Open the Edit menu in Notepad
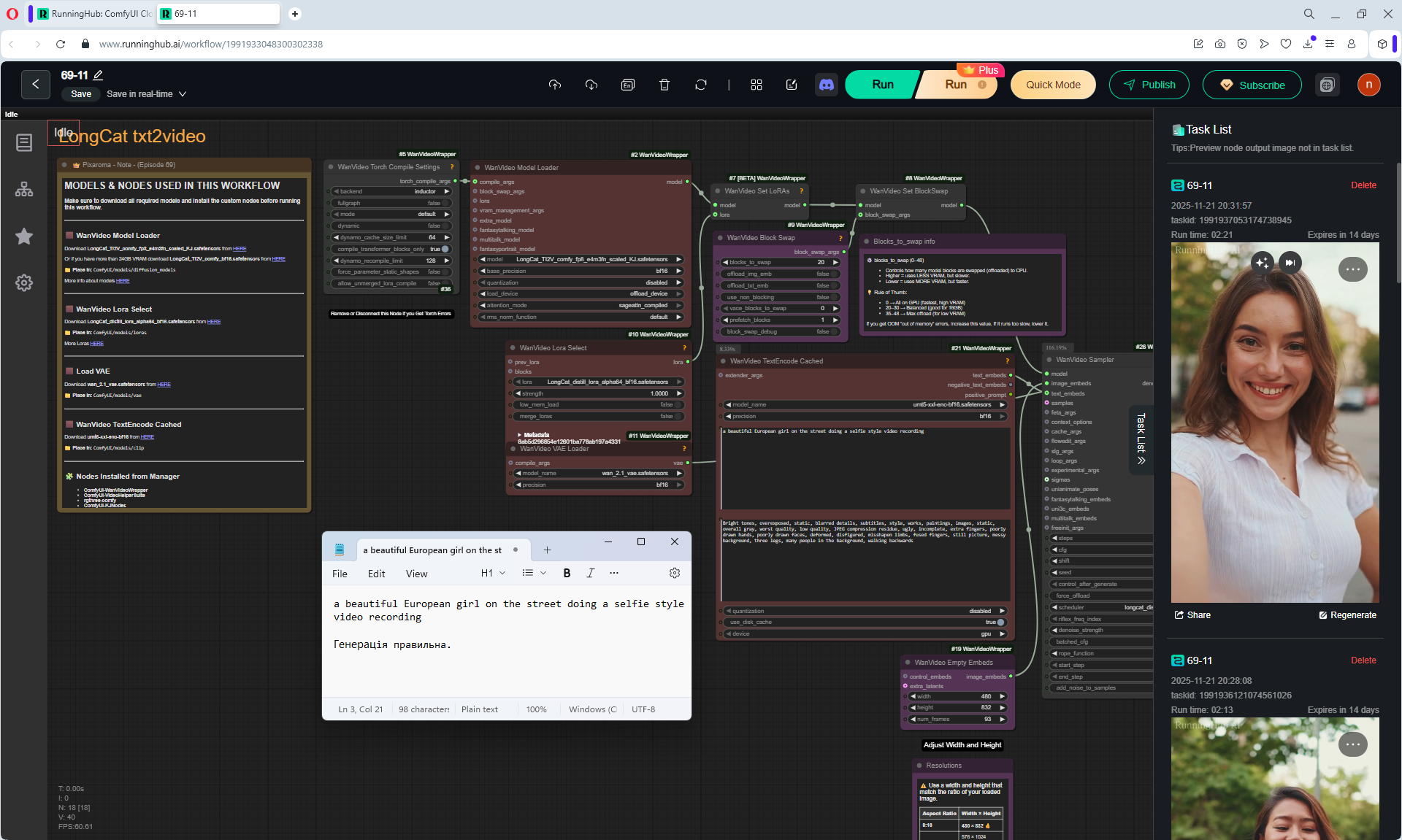This screenshot has width=1402, height=840. click(376, 574)
